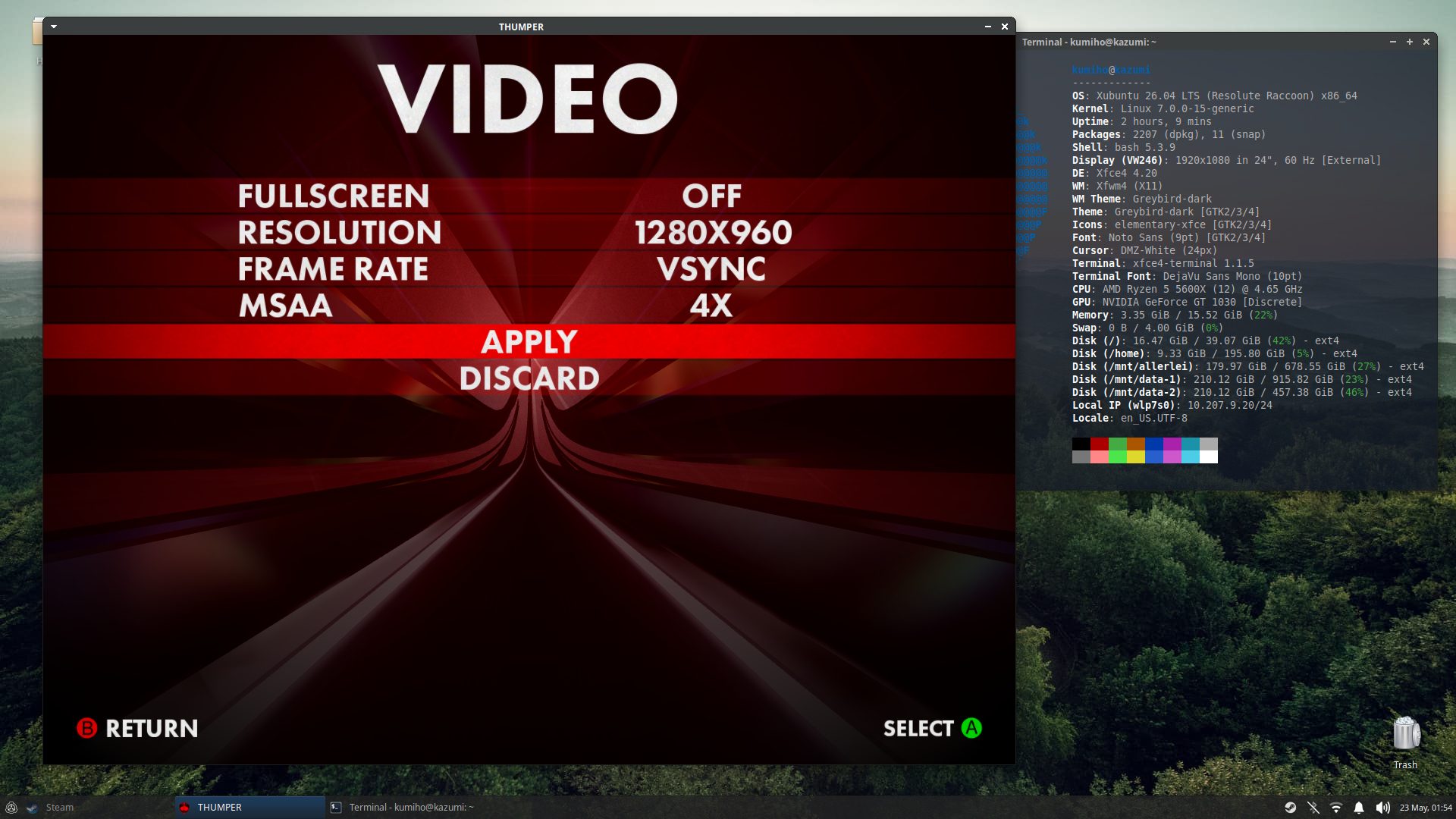This screenshot has width=1456, height=819.
Task: Select APPLY in the Thumper video menu
Action: coord(529,342)
